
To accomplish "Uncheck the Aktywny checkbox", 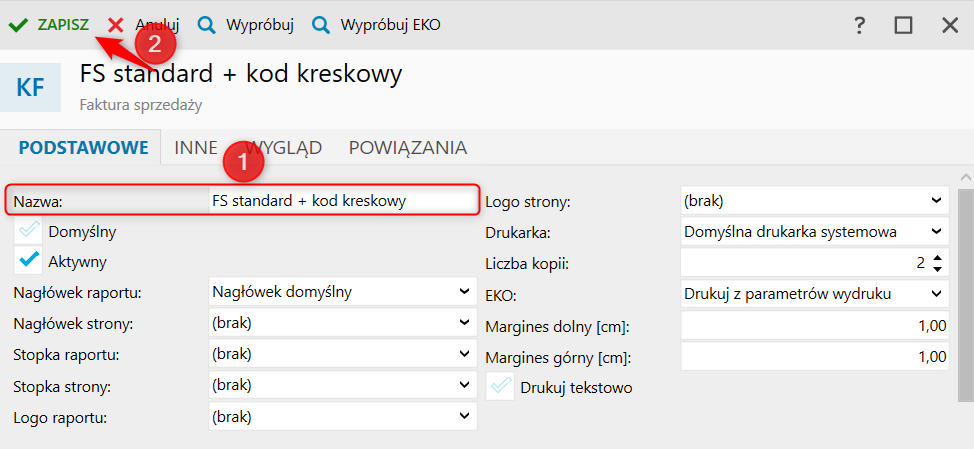I will click(29, 261).
